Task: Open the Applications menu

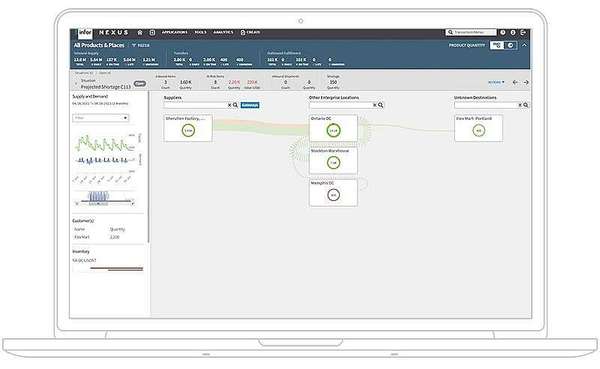Action: 174,33
